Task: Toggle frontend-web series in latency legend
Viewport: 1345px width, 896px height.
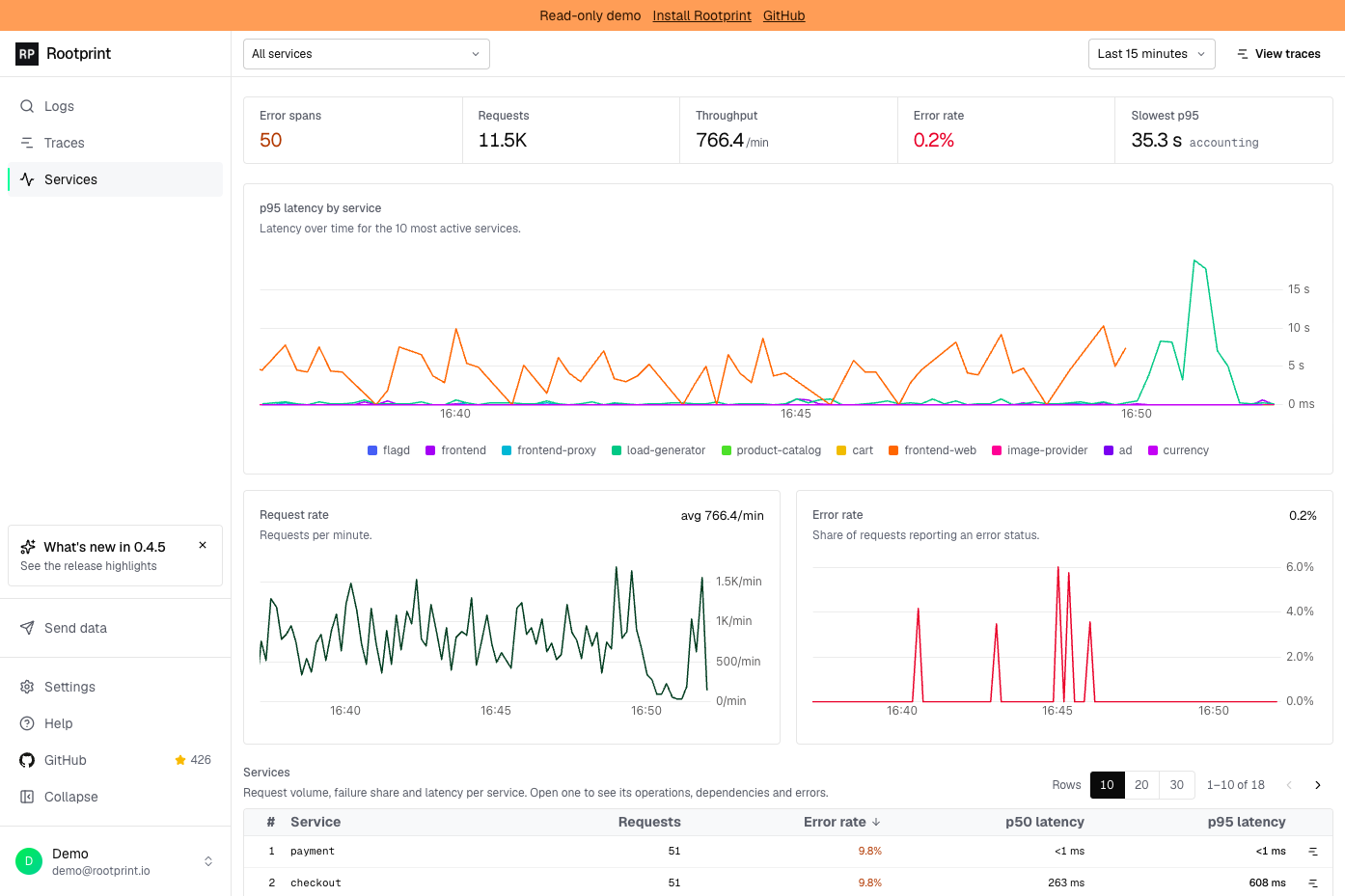Action: coord(932,450)
